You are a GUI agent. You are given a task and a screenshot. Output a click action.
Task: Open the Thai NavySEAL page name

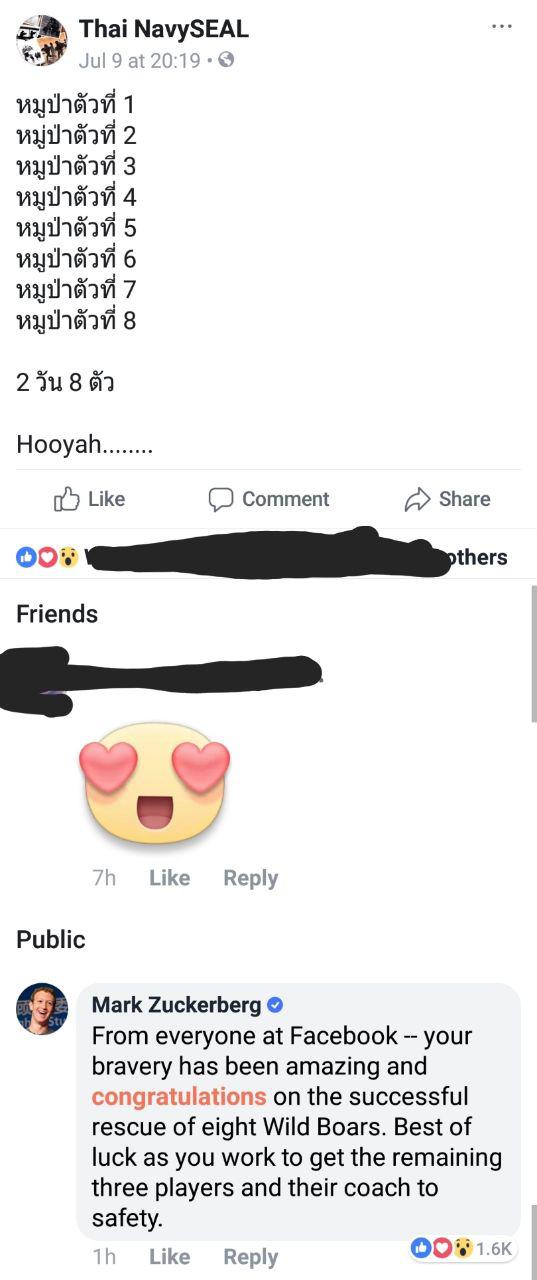point(164,30)
